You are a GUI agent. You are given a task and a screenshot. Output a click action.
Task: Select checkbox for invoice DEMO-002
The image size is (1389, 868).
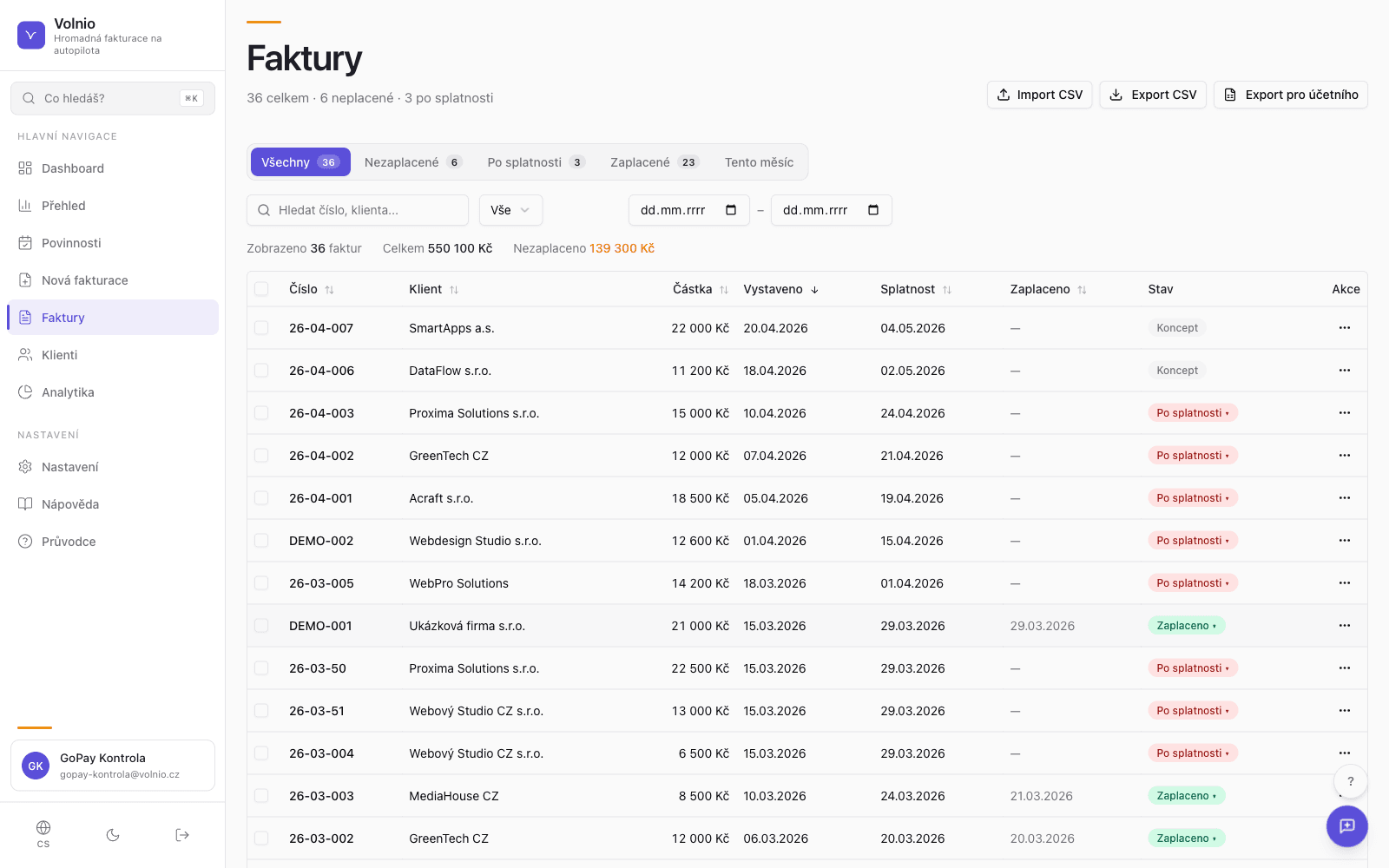[261, 541]
